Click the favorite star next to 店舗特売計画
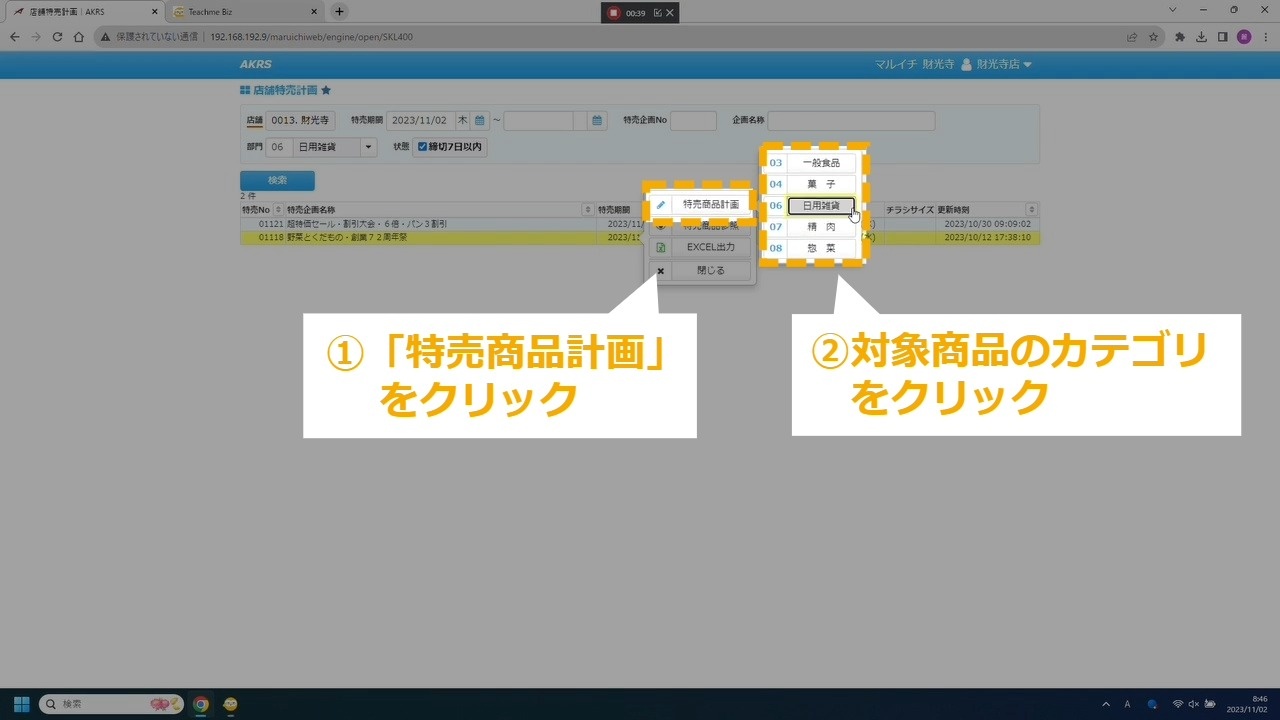1280x720 pixels. [x=326, y=90]
